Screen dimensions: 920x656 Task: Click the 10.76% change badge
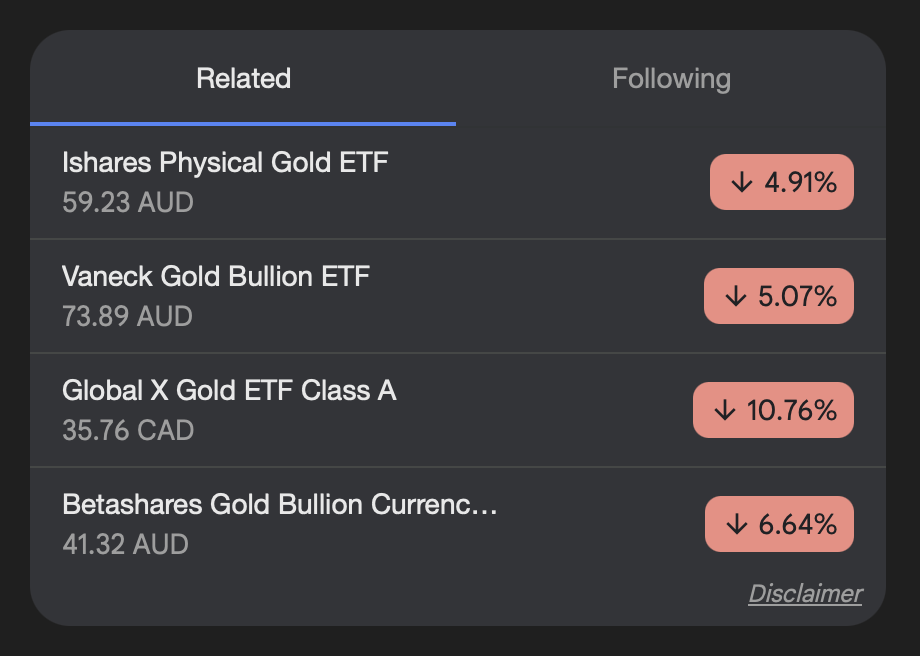click(x=773, y=411)
